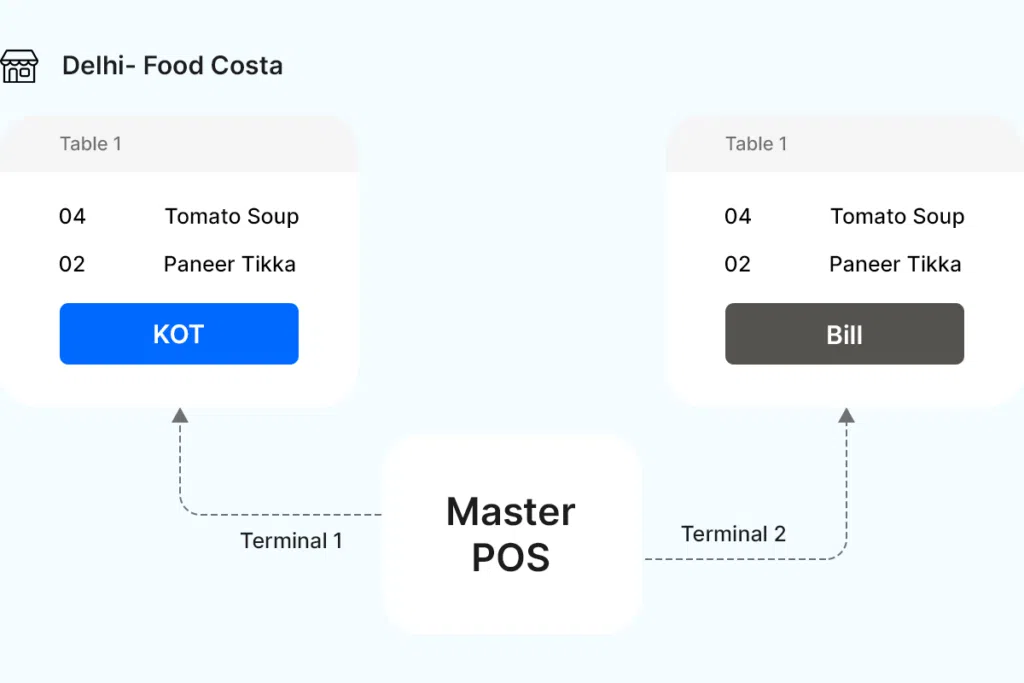Select Tomato Soup in the KOT card
This screenshot has width=1024, height=683.
[232, 216]
